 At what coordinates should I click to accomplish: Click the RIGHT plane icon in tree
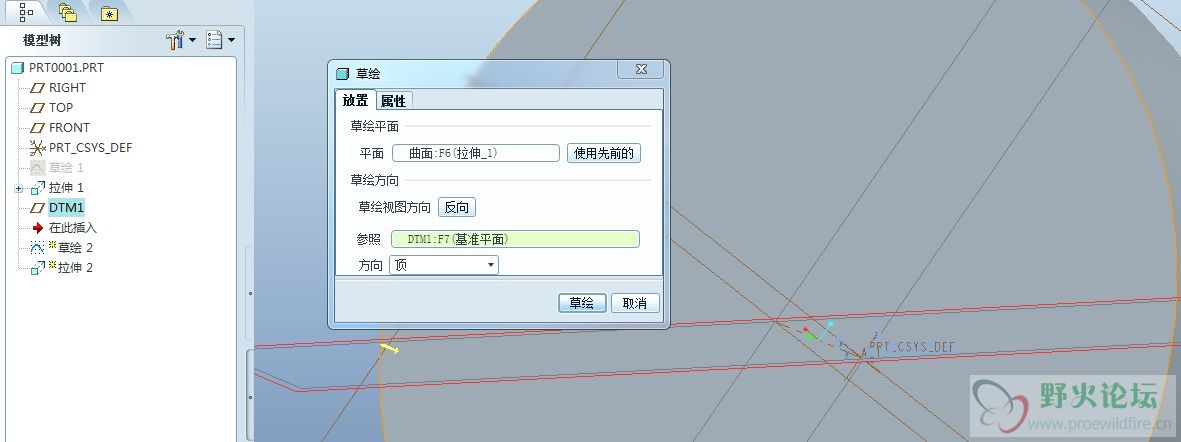(x=38, y=88)
